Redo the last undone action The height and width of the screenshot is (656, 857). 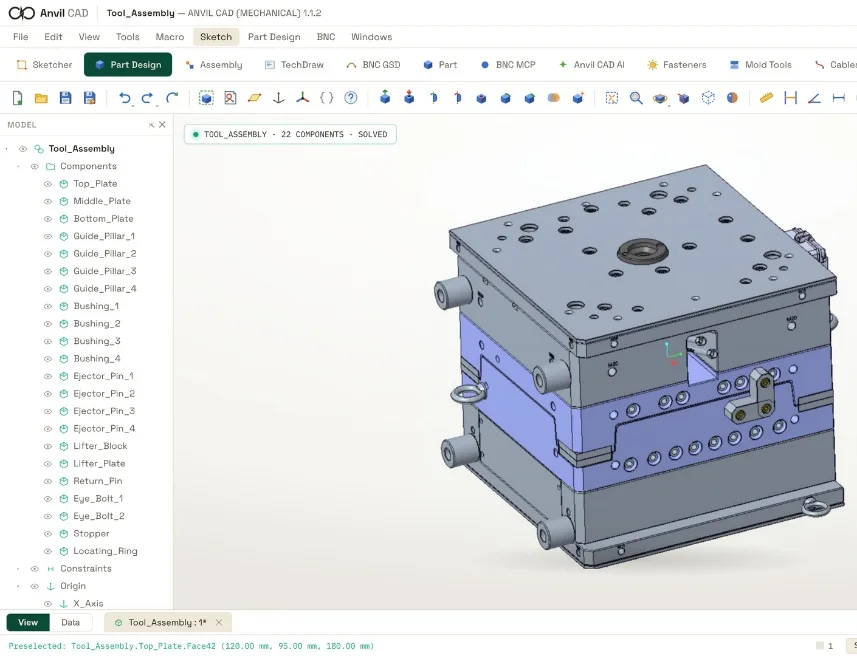point(146,98)
